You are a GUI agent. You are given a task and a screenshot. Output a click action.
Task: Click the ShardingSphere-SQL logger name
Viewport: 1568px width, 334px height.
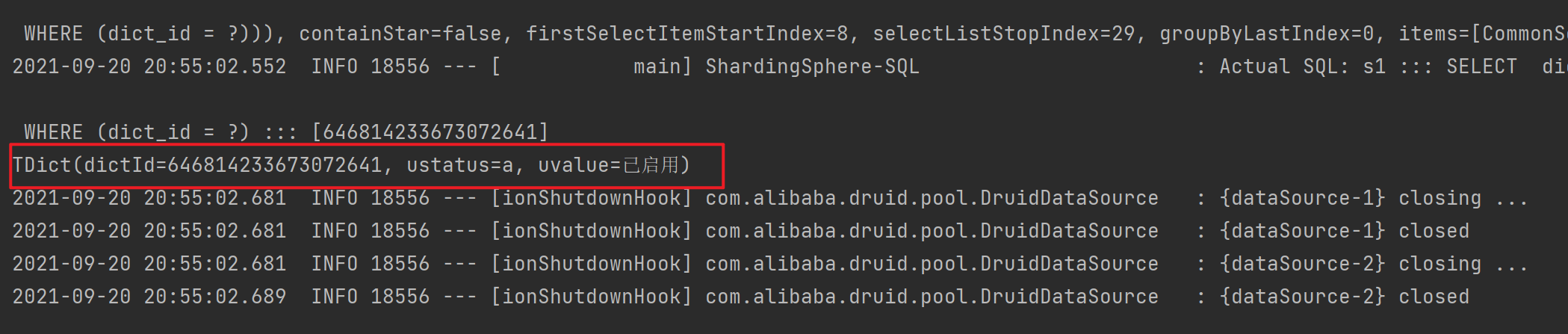point(812,67)
